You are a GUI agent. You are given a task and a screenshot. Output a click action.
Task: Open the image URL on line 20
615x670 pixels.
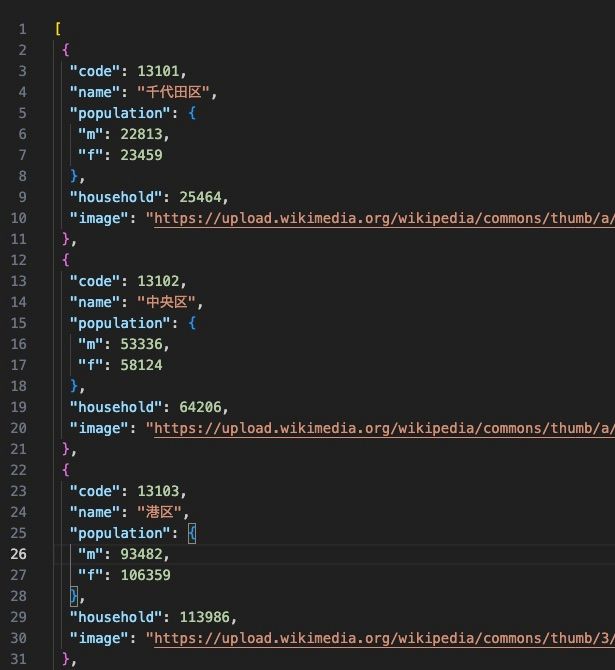[x=380, y=428]
